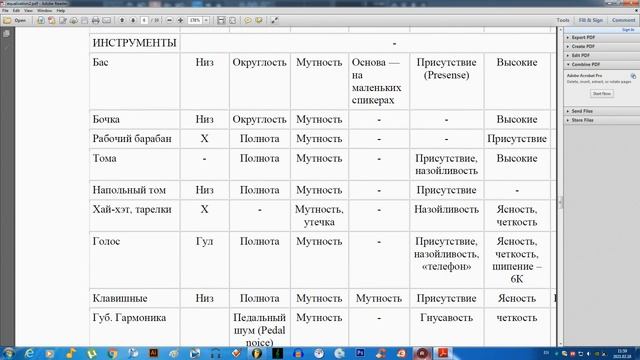Click the Fit width scrolling icon
The width and height of the screenshot is (640, 360).
pos(221,20)
